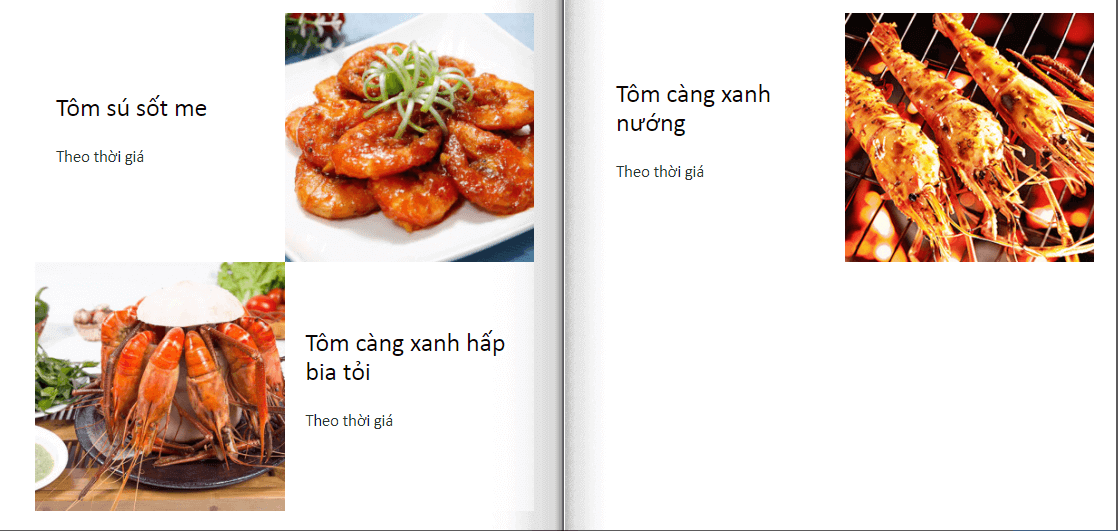Image resolution: width=1118 pixels, height=531 pixels.
Task: Click the book spine between the two pages
Action: [x=563, y=265]
